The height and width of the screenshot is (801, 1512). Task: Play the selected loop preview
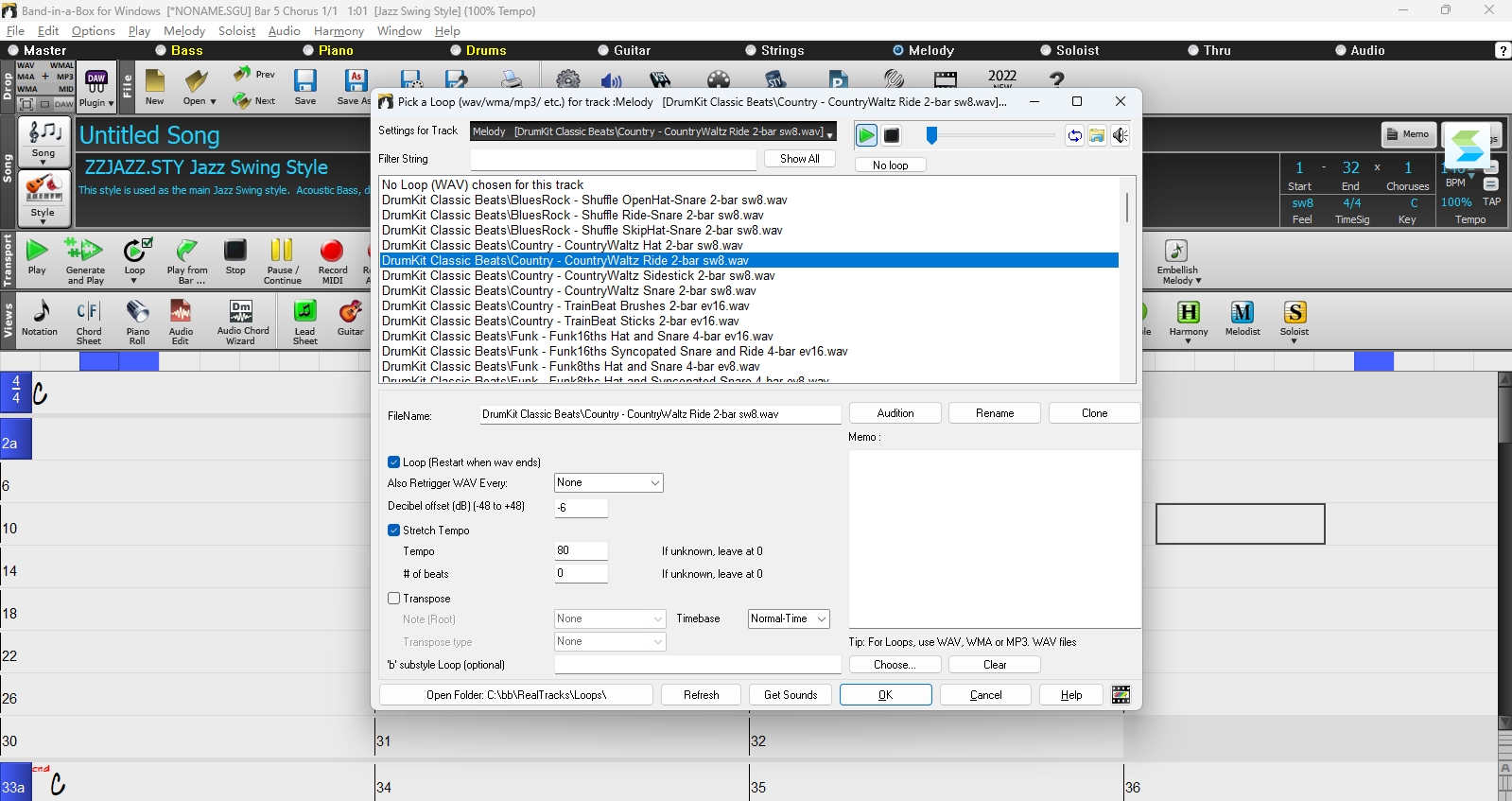pyautogui.click(x=866, y=135)
